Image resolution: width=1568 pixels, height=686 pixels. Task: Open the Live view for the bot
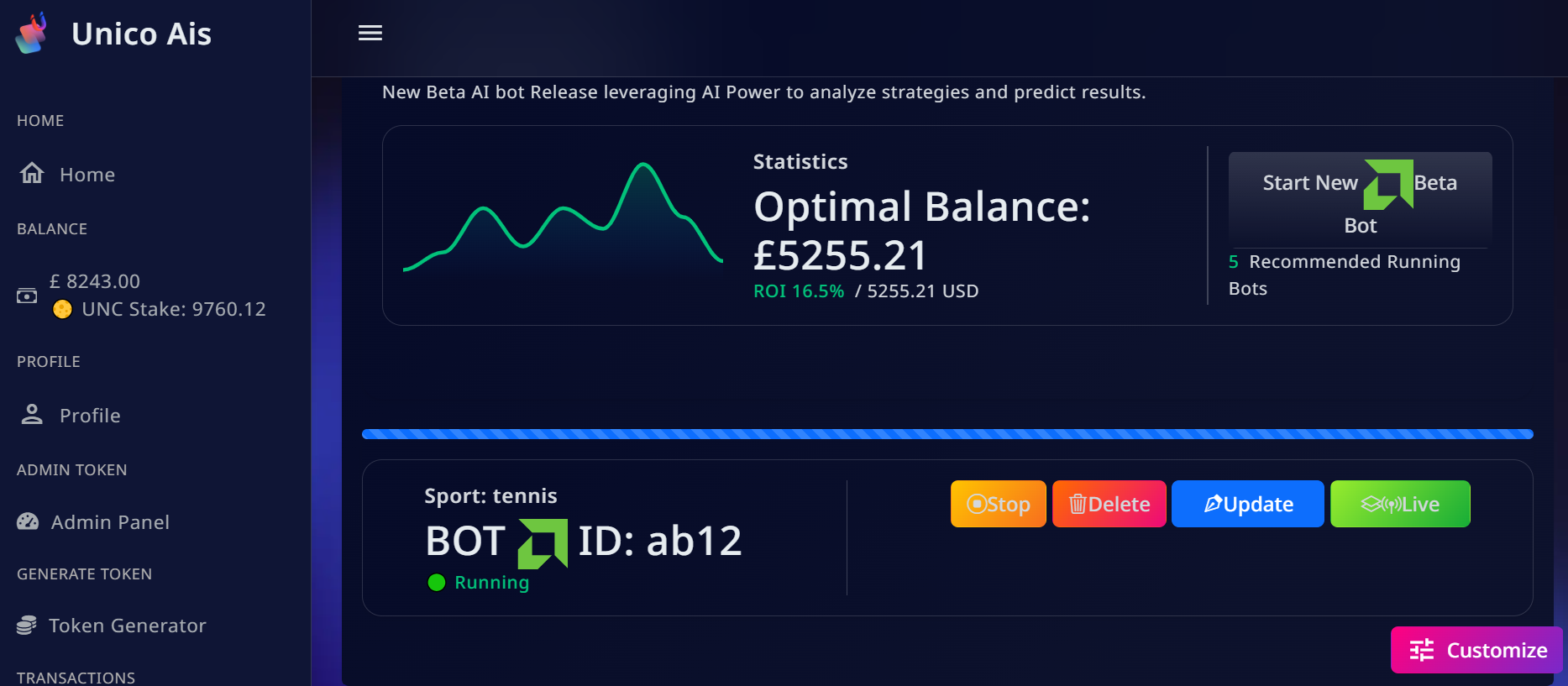point(1399,504)
